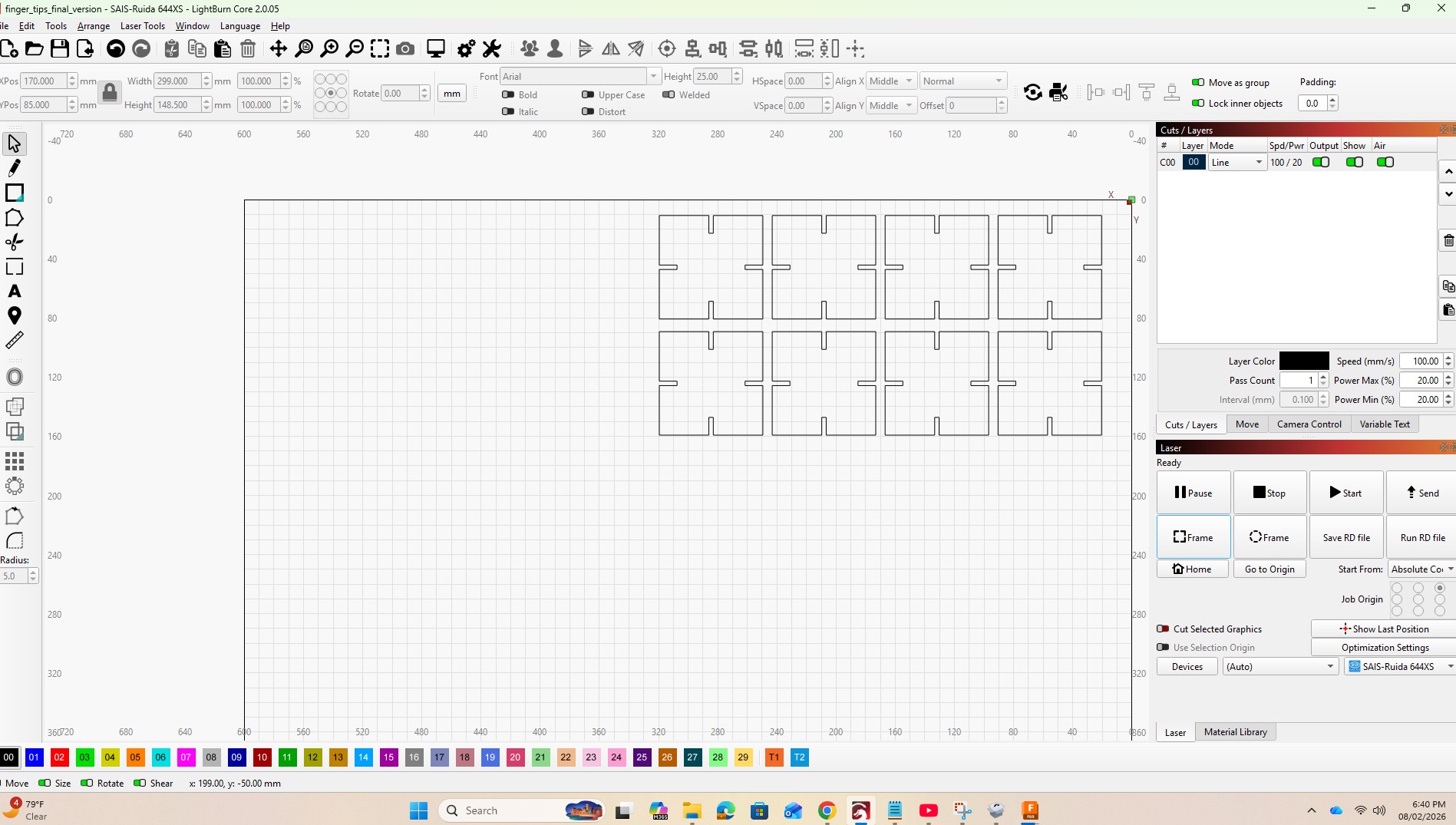Activate the Pan/Move view cross icon
This screenshot has height=825, width=1456.
[x=278, y=49]
